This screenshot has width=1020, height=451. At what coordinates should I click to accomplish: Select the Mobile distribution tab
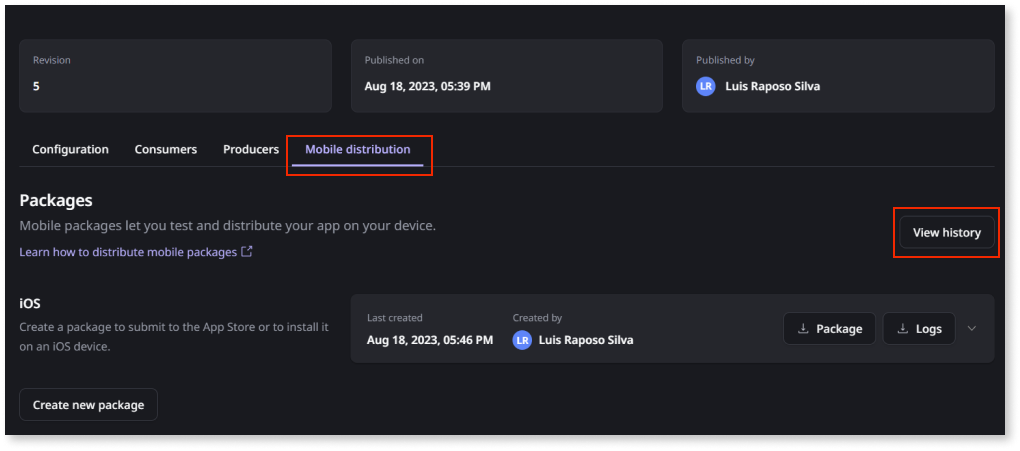coord(358,150)
